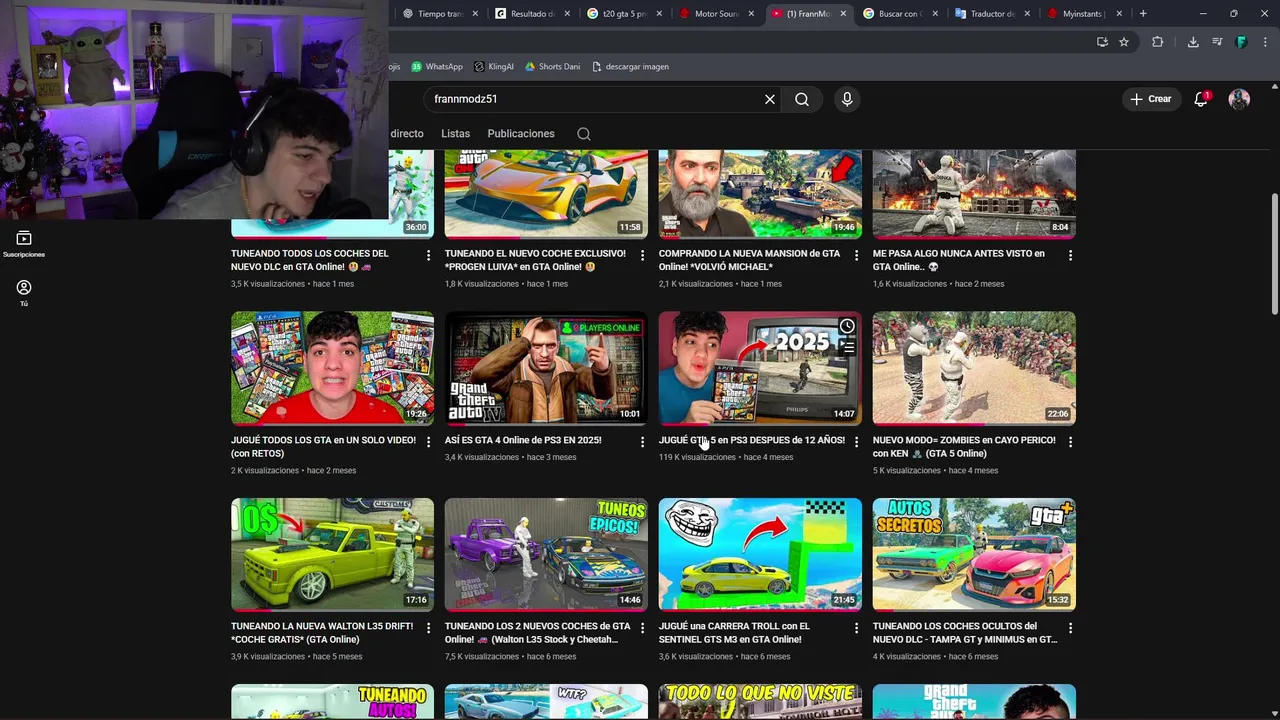Open KlingAI bookmark
1280x720 pixels.
494,67
